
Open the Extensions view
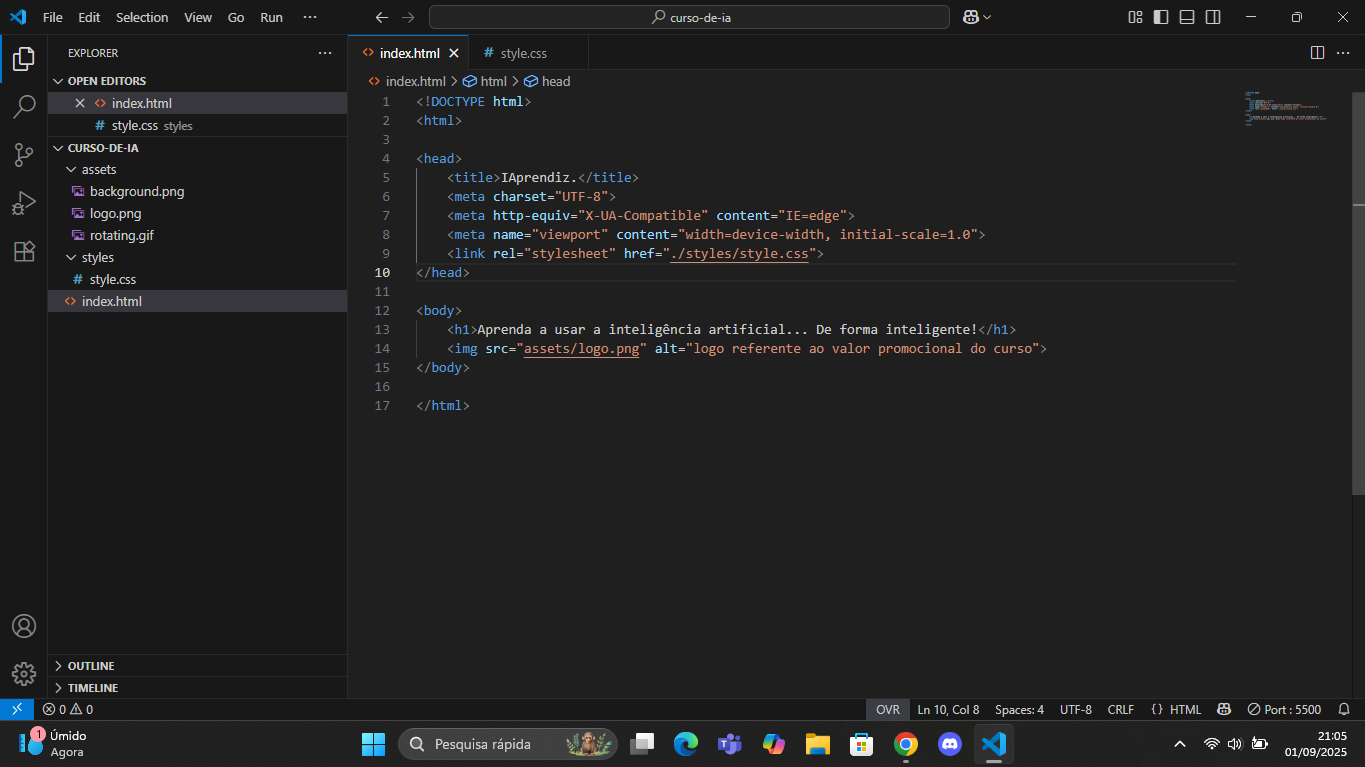point(24,251)
